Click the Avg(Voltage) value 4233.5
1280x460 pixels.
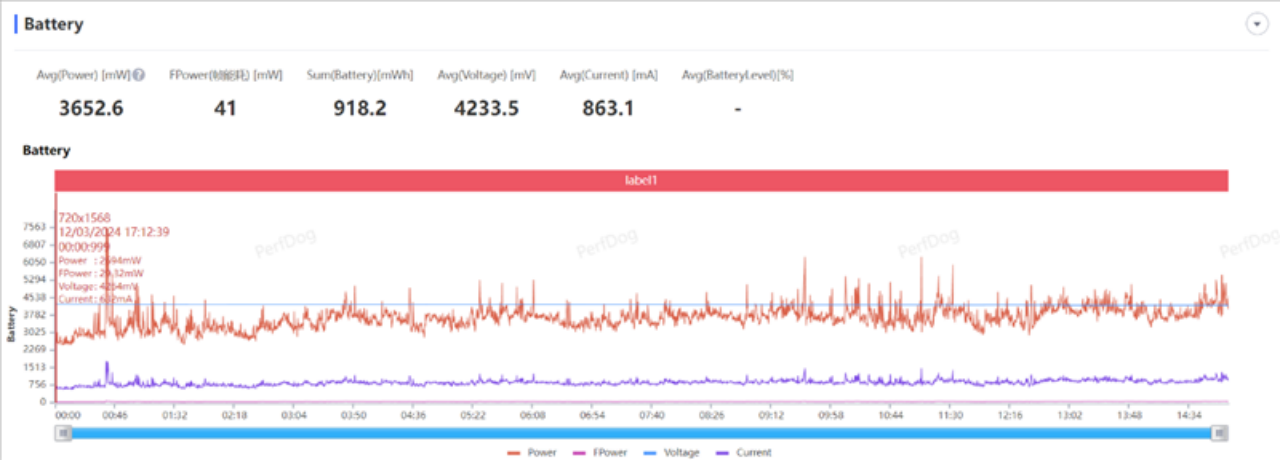[486, 108]
